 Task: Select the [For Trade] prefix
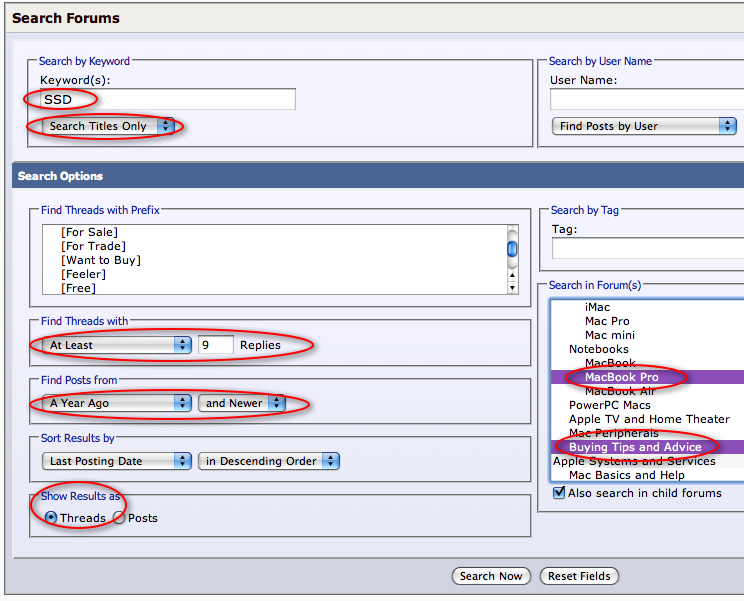tap(93, 246)
